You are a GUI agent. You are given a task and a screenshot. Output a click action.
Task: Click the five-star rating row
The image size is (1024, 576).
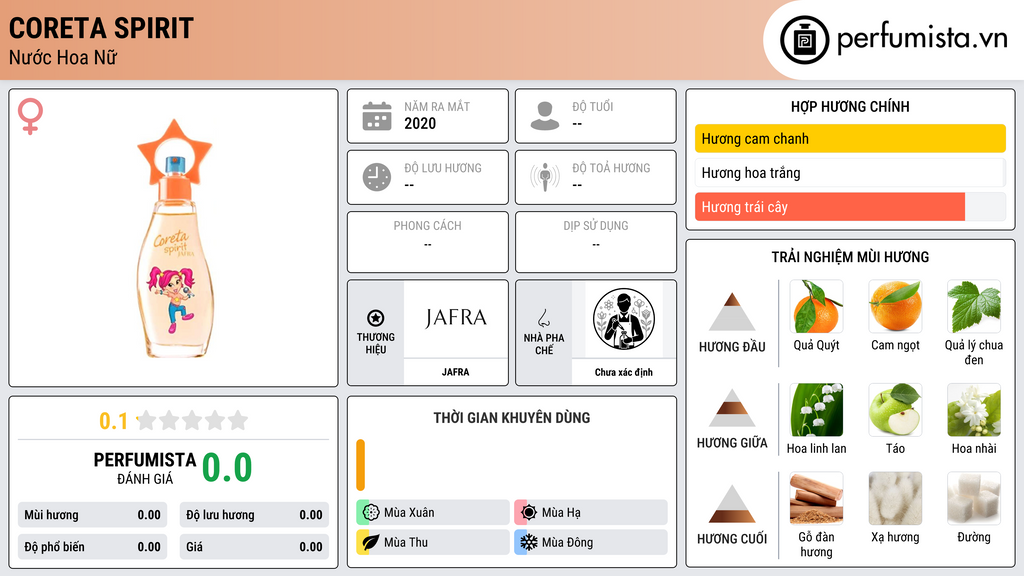click(193, 421)
